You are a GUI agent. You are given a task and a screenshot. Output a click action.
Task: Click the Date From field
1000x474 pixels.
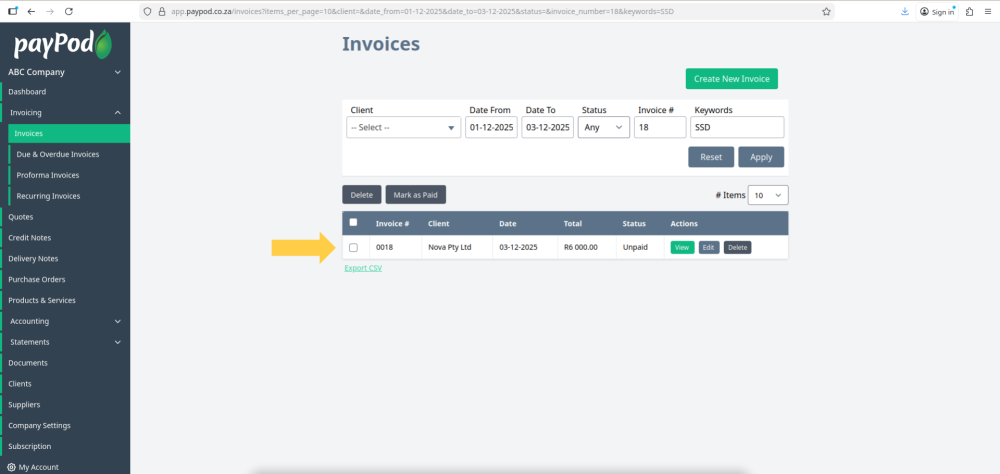pyautogui.click(x=491, y=127)
